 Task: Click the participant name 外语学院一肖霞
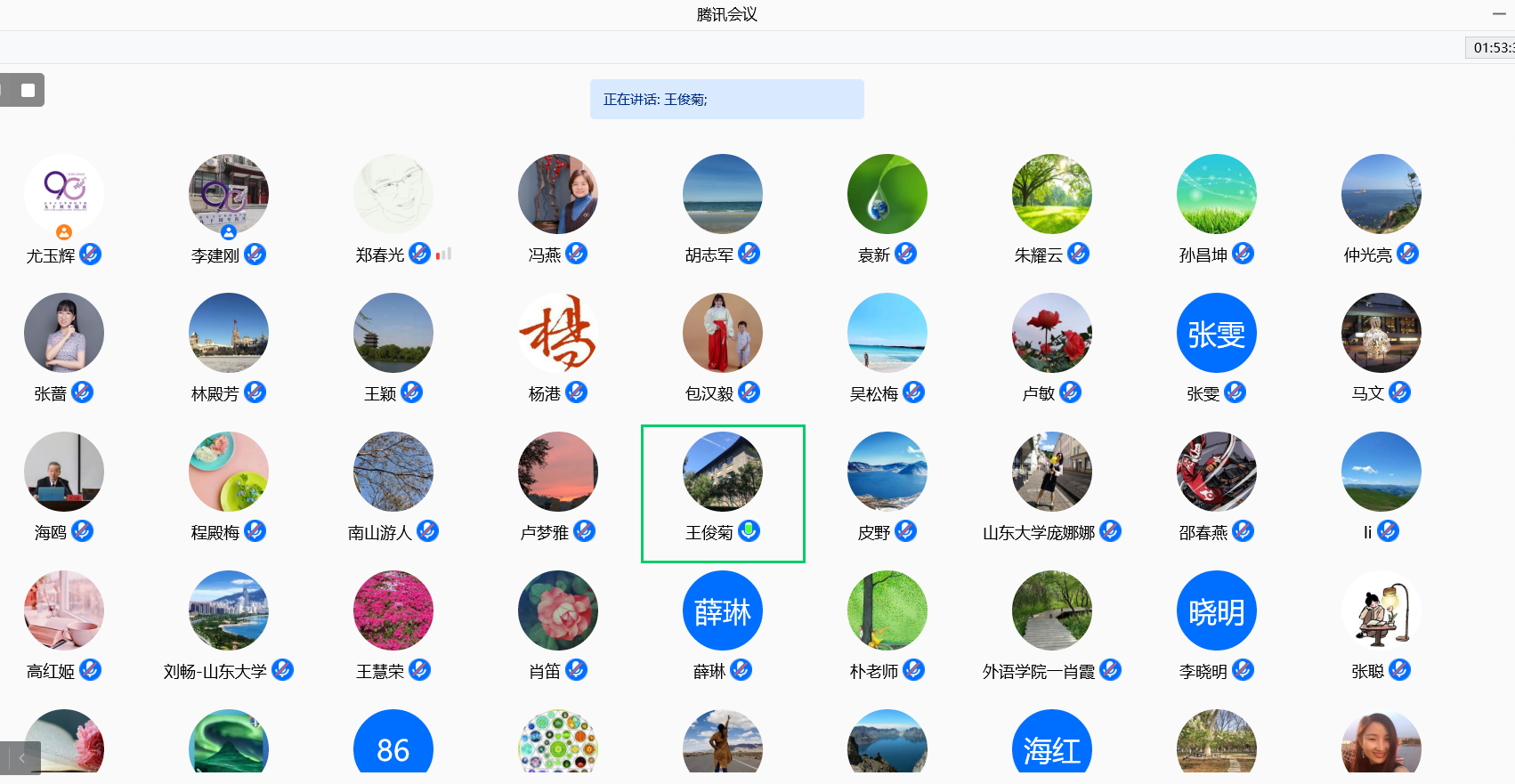click(1038, 672)
